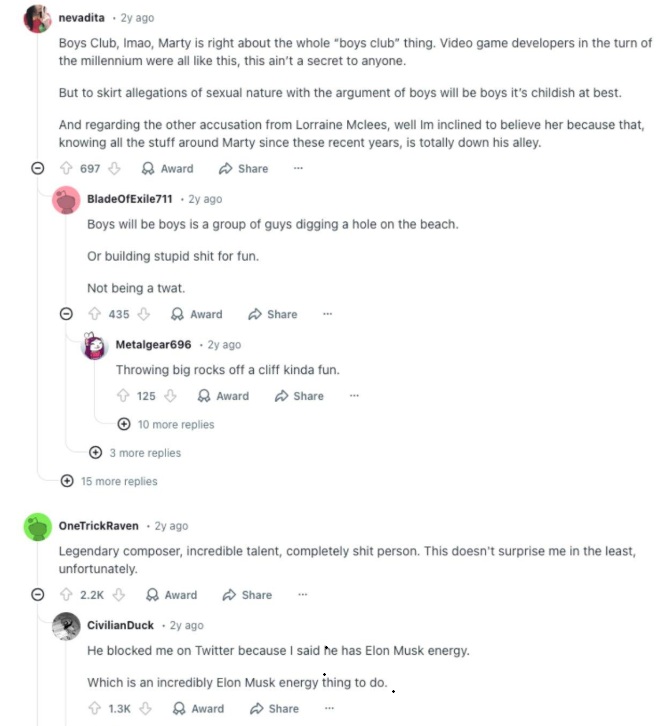
Task: Collapse OneTrickRaven's comment thread
Action: coord(38,594)
